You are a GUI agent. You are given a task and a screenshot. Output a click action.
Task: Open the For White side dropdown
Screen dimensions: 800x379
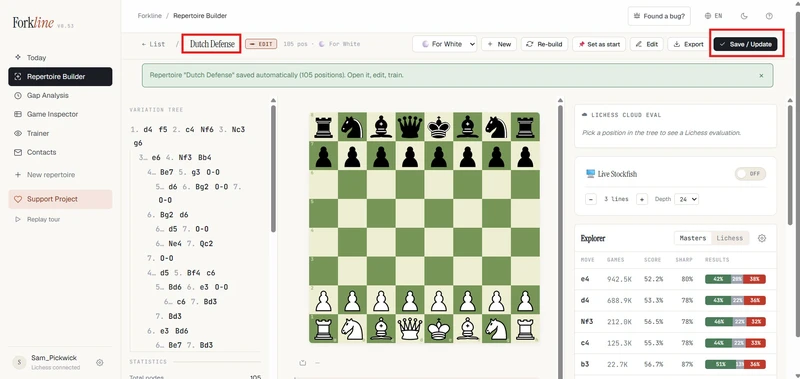444,44
